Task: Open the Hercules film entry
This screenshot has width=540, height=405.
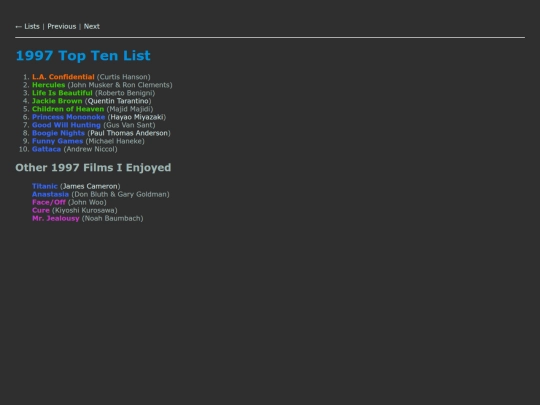Action: [x=49, y=85]
